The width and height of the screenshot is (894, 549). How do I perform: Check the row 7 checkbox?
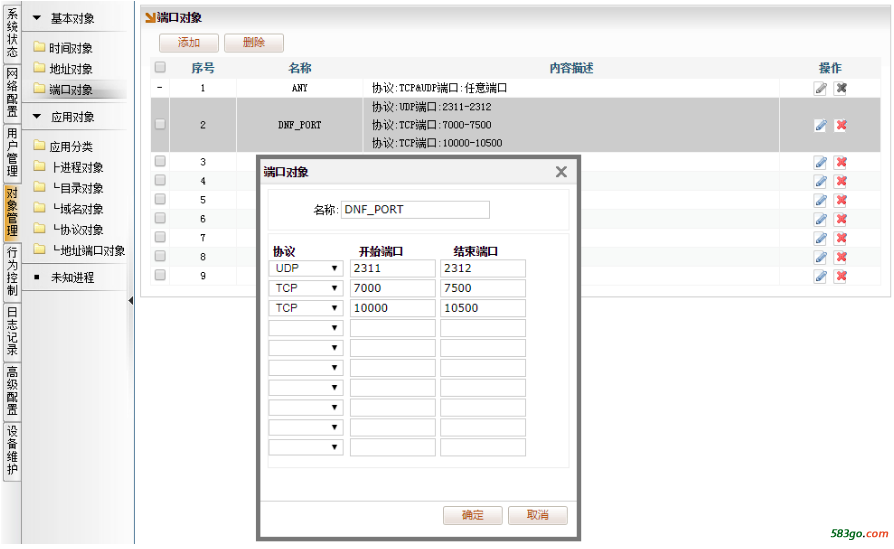point(160,237)
